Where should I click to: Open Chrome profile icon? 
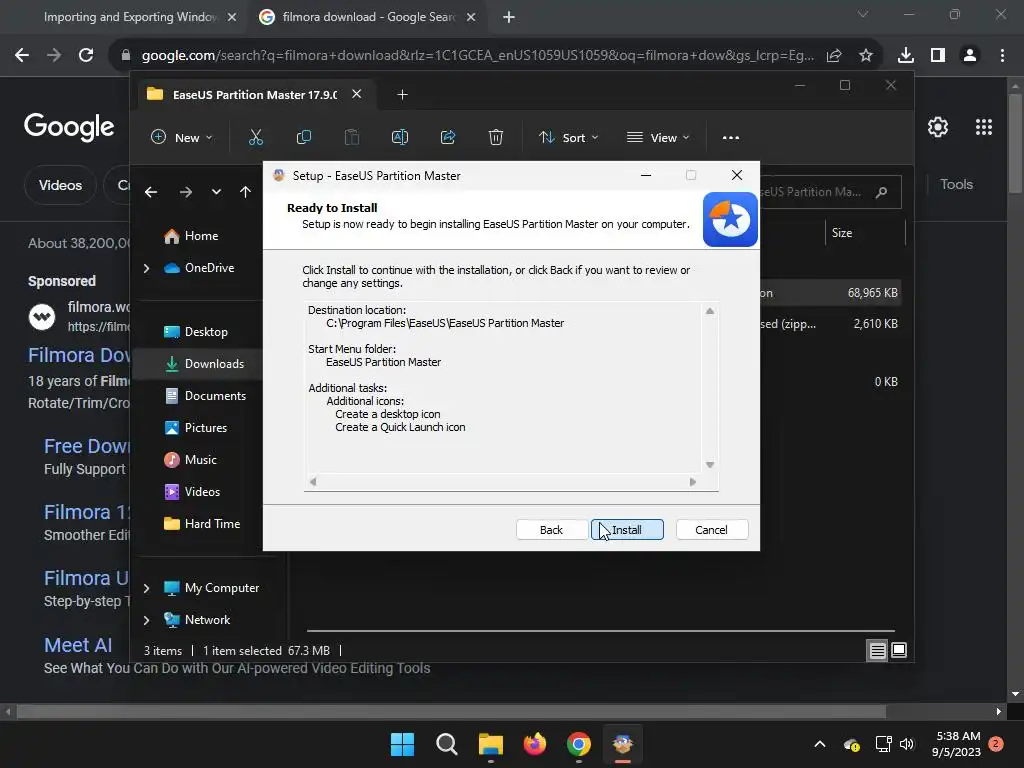(970, 56)
